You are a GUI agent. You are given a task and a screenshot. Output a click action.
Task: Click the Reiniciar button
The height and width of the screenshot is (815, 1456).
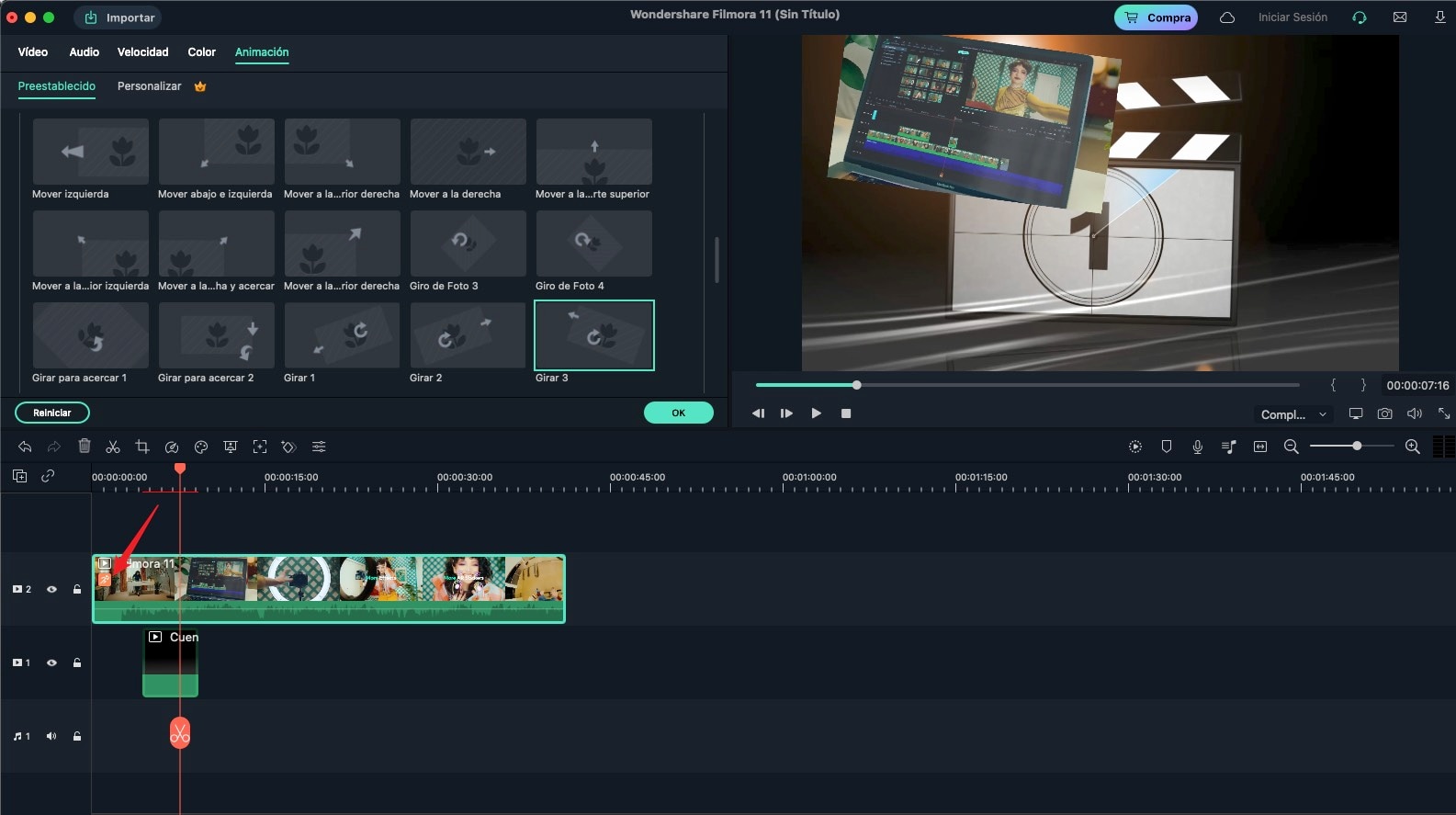pyautogui.click(x=52, y=413)
